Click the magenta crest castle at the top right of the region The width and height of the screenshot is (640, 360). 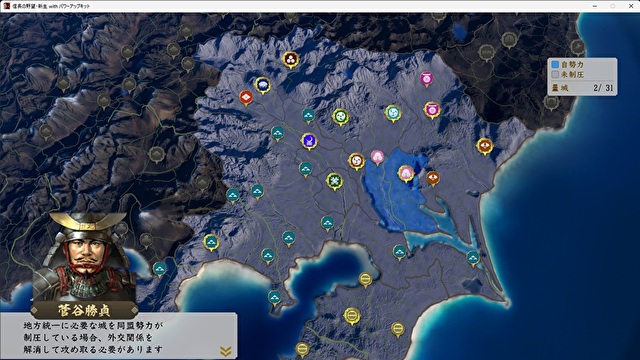427,78
